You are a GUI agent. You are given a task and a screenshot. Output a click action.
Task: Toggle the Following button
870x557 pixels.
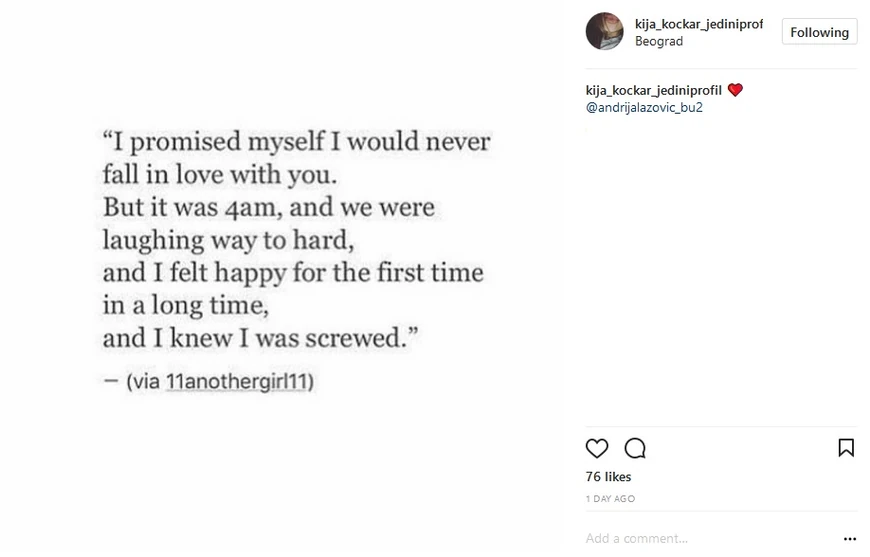pos(819,32)
